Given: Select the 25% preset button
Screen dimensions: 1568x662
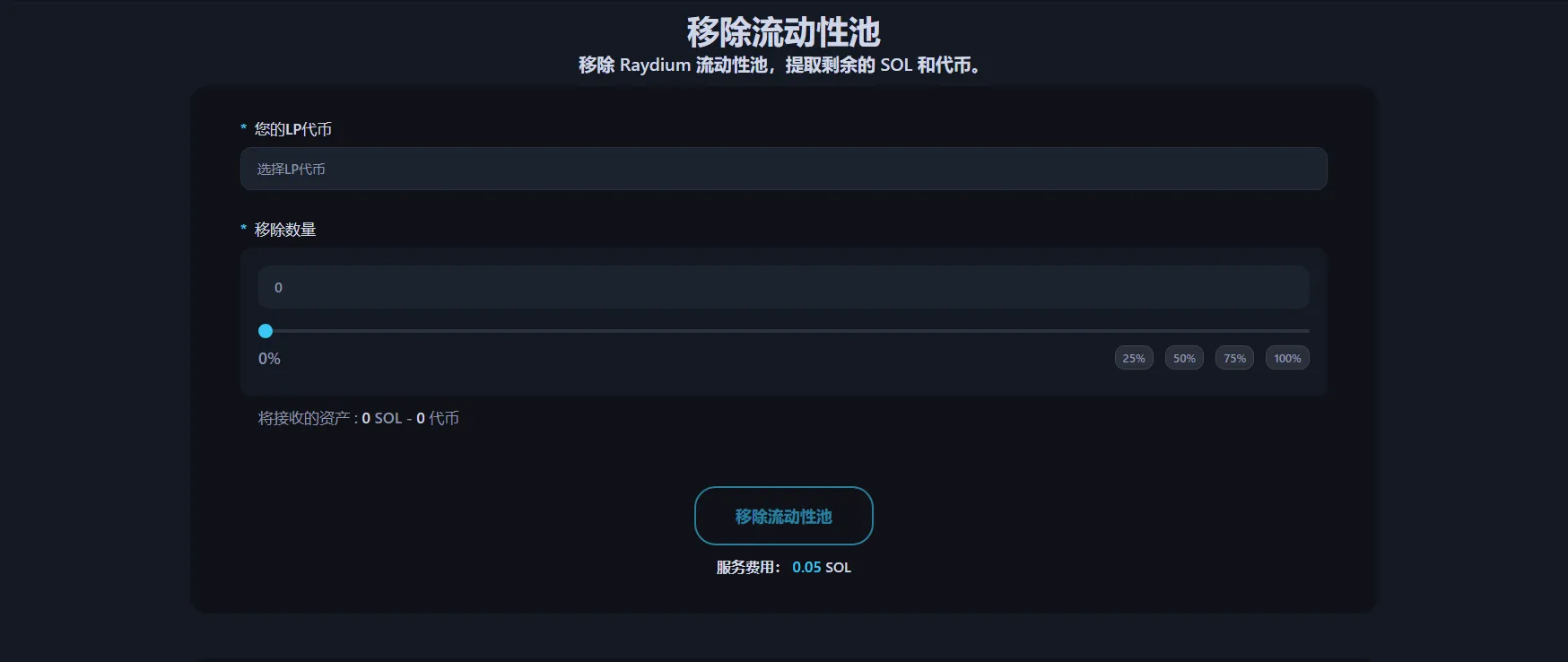Looking at the screenshot, I should click(1134, 358).
